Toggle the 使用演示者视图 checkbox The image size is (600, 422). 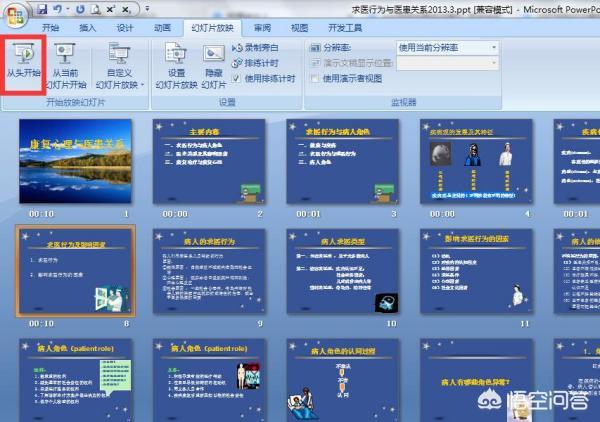click(x=315, y=79)
